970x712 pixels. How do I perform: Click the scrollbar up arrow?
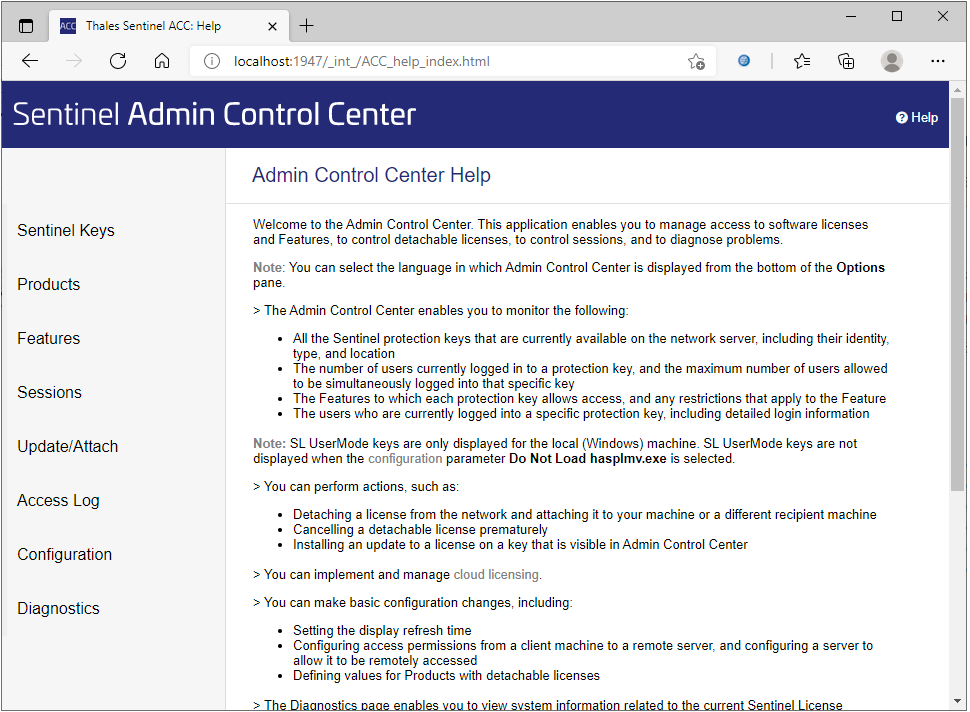(x=958, y=90)
